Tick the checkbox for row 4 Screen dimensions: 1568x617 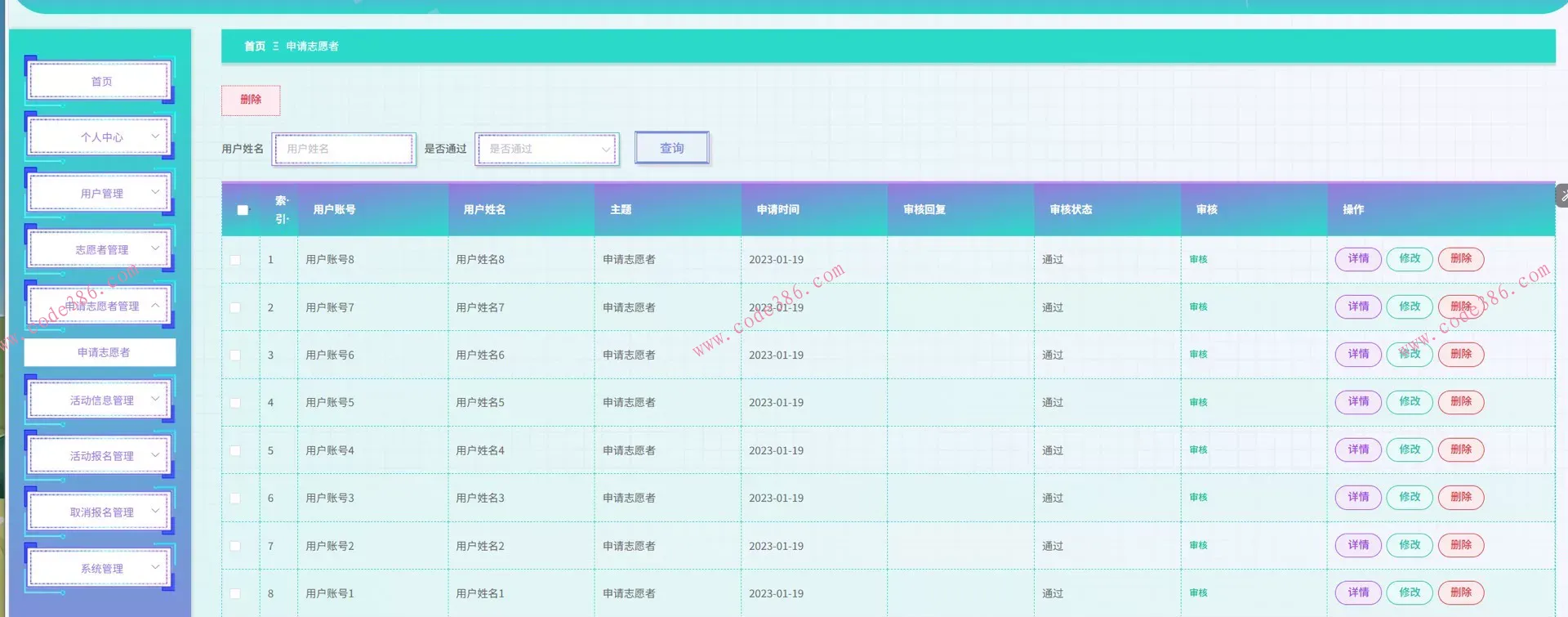235,403
